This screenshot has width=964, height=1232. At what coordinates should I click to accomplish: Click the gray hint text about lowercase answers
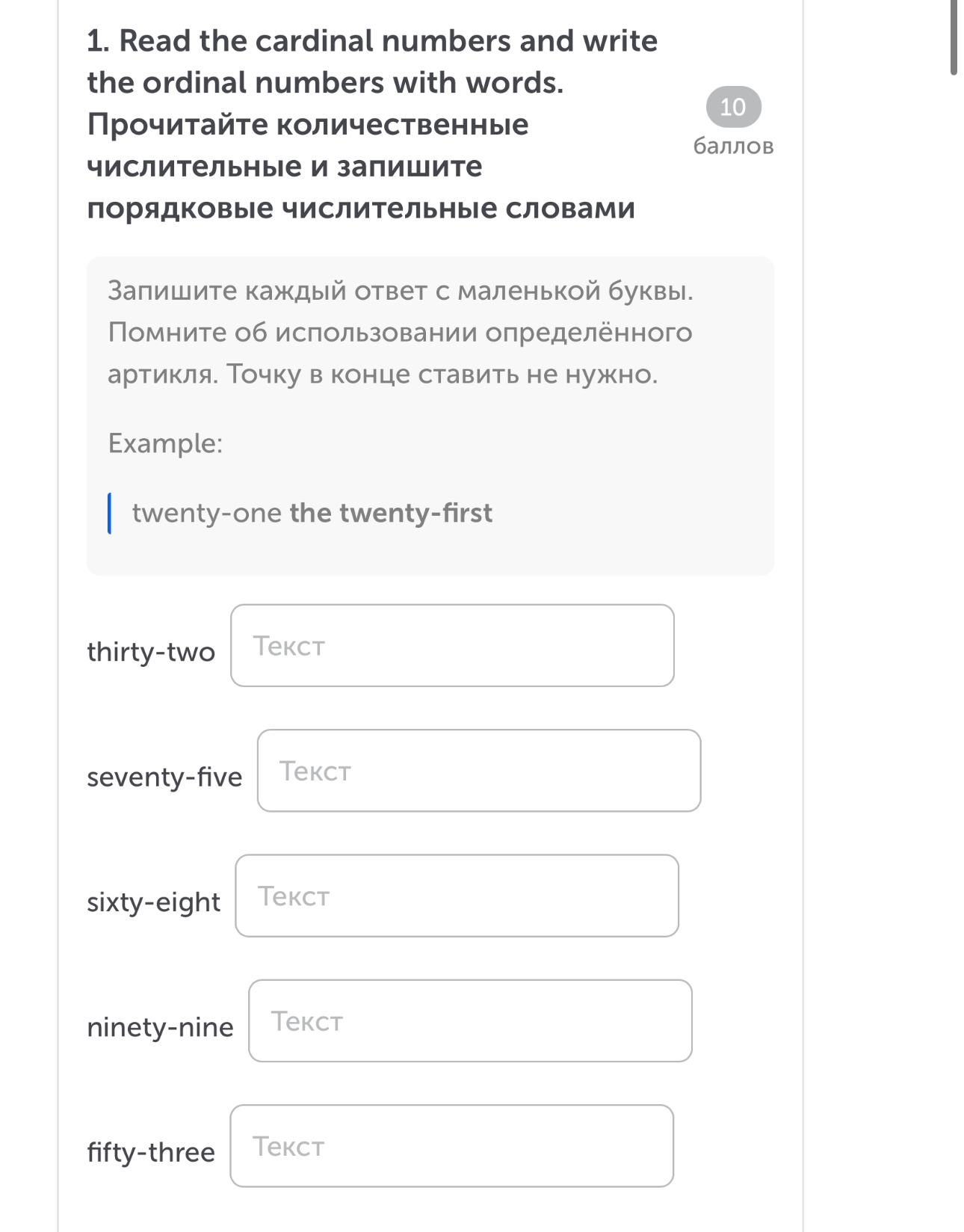401,332
